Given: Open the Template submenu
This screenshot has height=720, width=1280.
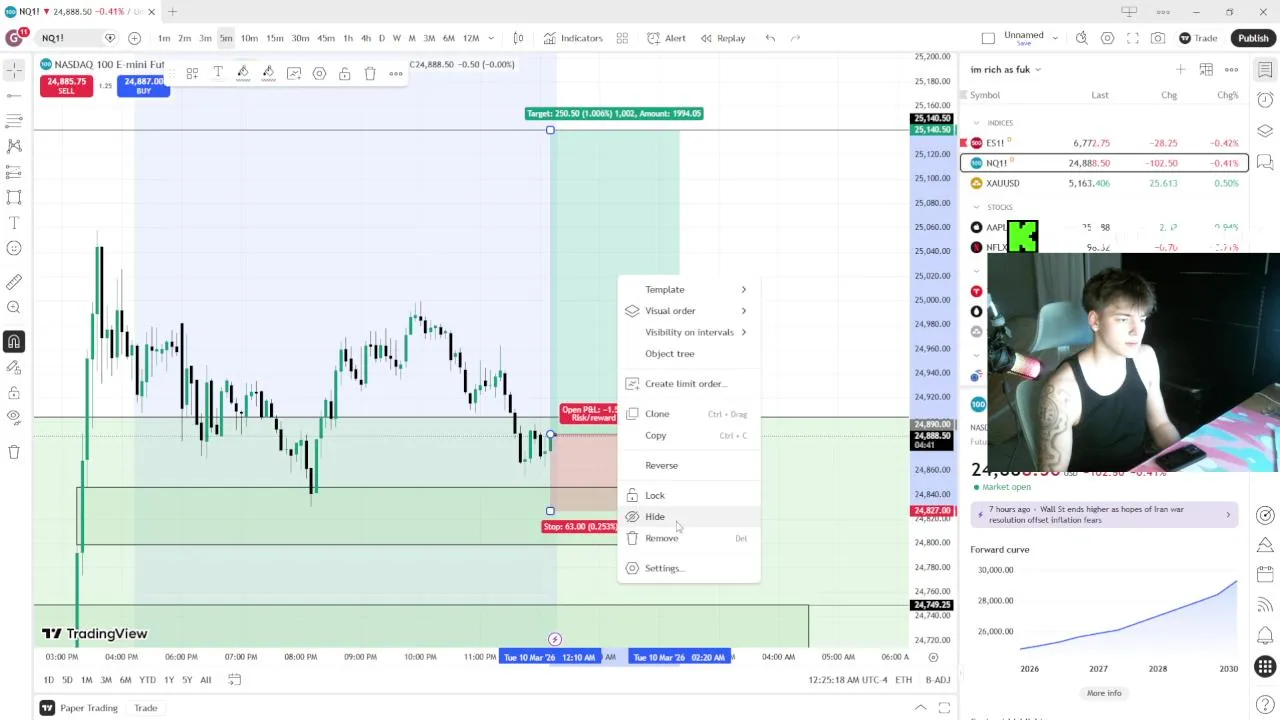Looking at the screenshot, I should 689,289.
